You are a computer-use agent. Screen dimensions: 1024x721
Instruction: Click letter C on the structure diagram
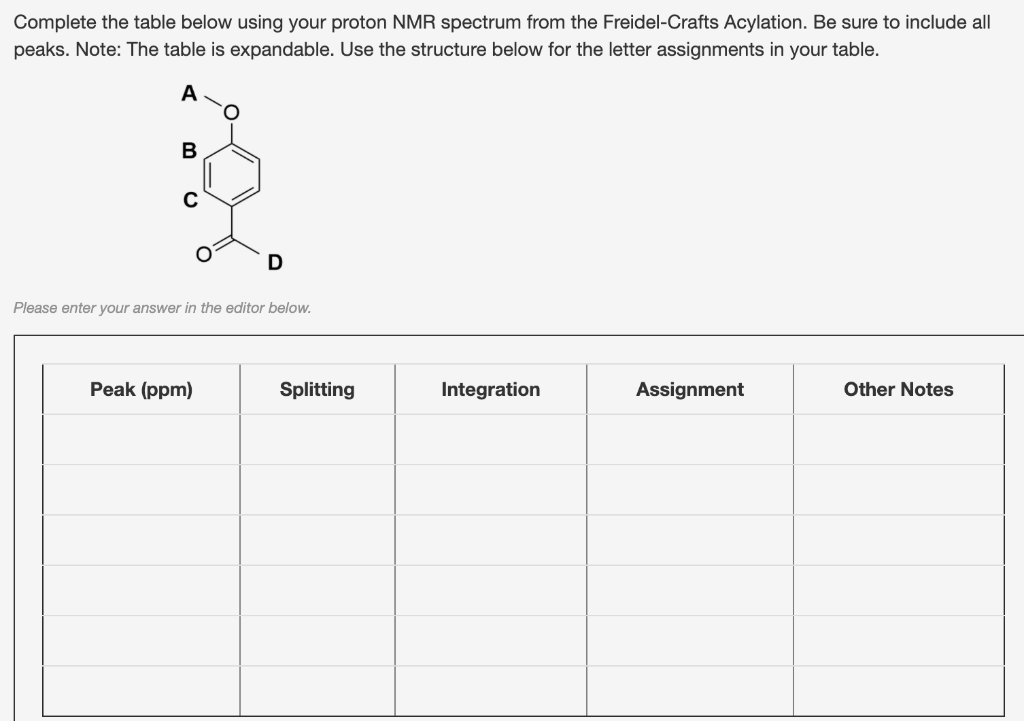tap(188, 200)
